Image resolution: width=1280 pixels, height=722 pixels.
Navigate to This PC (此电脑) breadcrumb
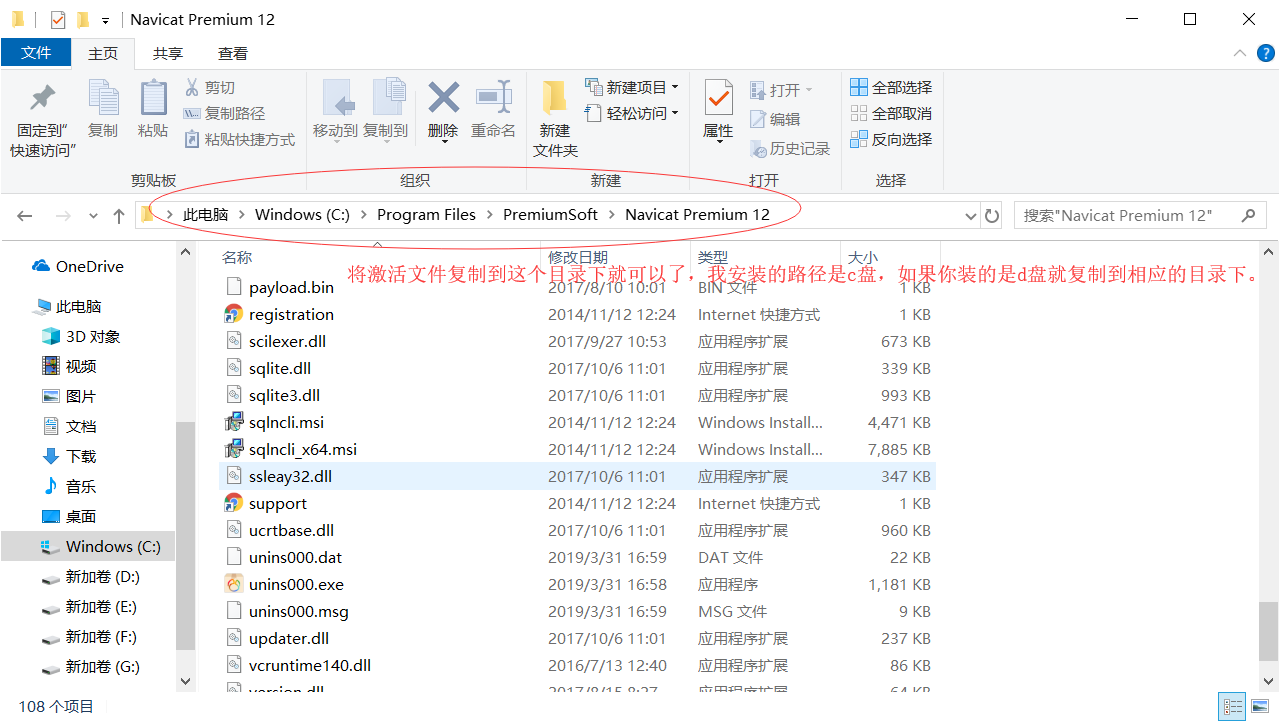[x=206, y=215]
